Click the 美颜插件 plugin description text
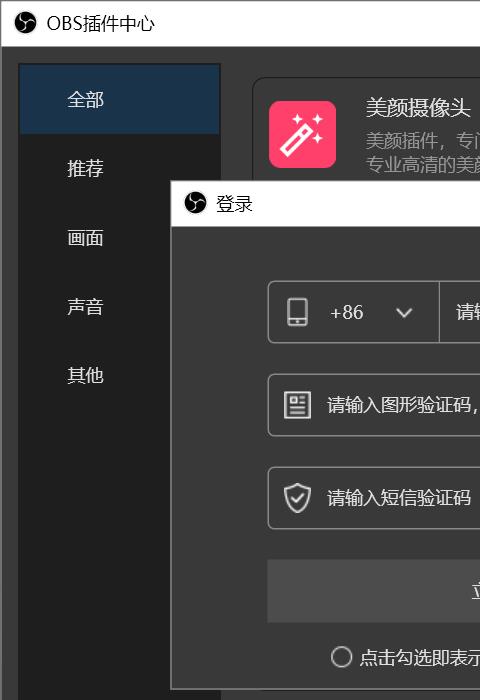The width and height of the screenshot is (480, 700). tap(423, 153)
